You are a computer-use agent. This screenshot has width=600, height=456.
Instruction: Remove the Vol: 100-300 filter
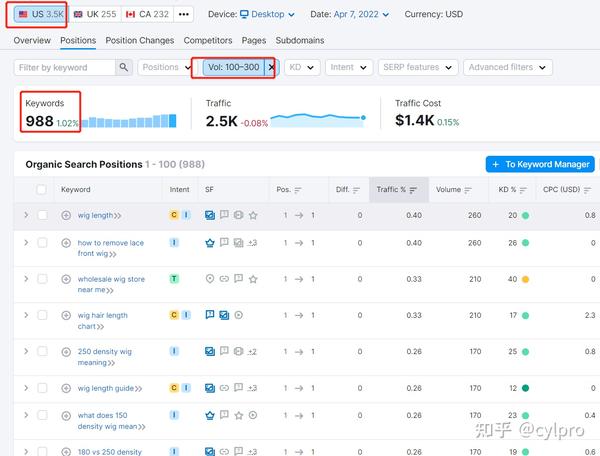pos(271,67)
